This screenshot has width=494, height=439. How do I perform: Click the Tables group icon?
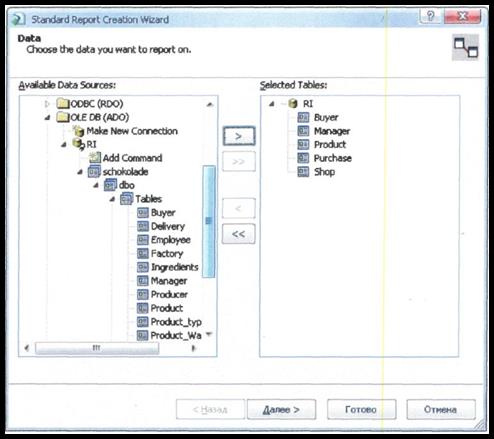[126, 199]
